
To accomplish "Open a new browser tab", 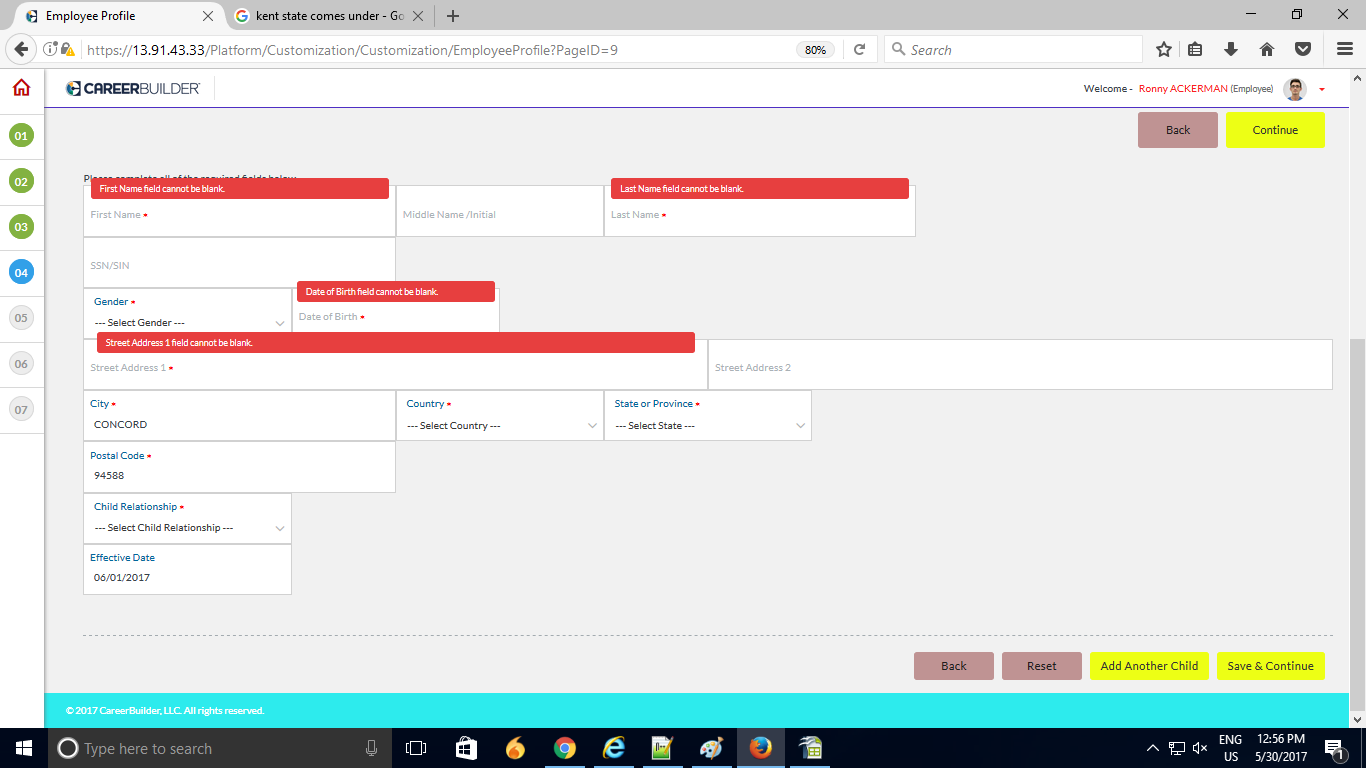I will pos(453,16).
